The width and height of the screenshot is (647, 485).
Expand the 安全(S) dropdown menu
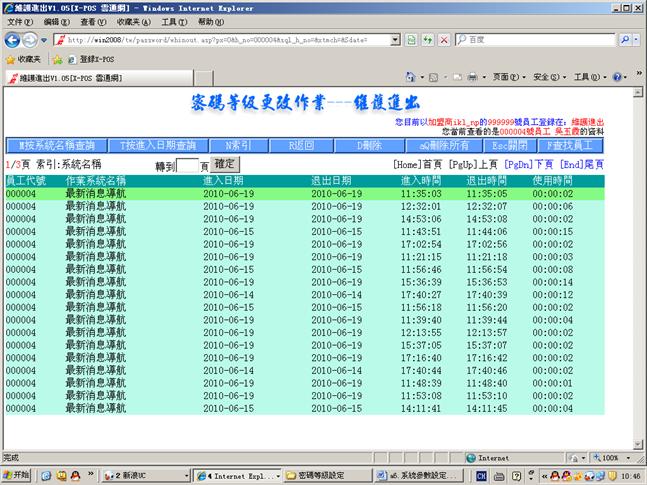(x=546, y=77)
